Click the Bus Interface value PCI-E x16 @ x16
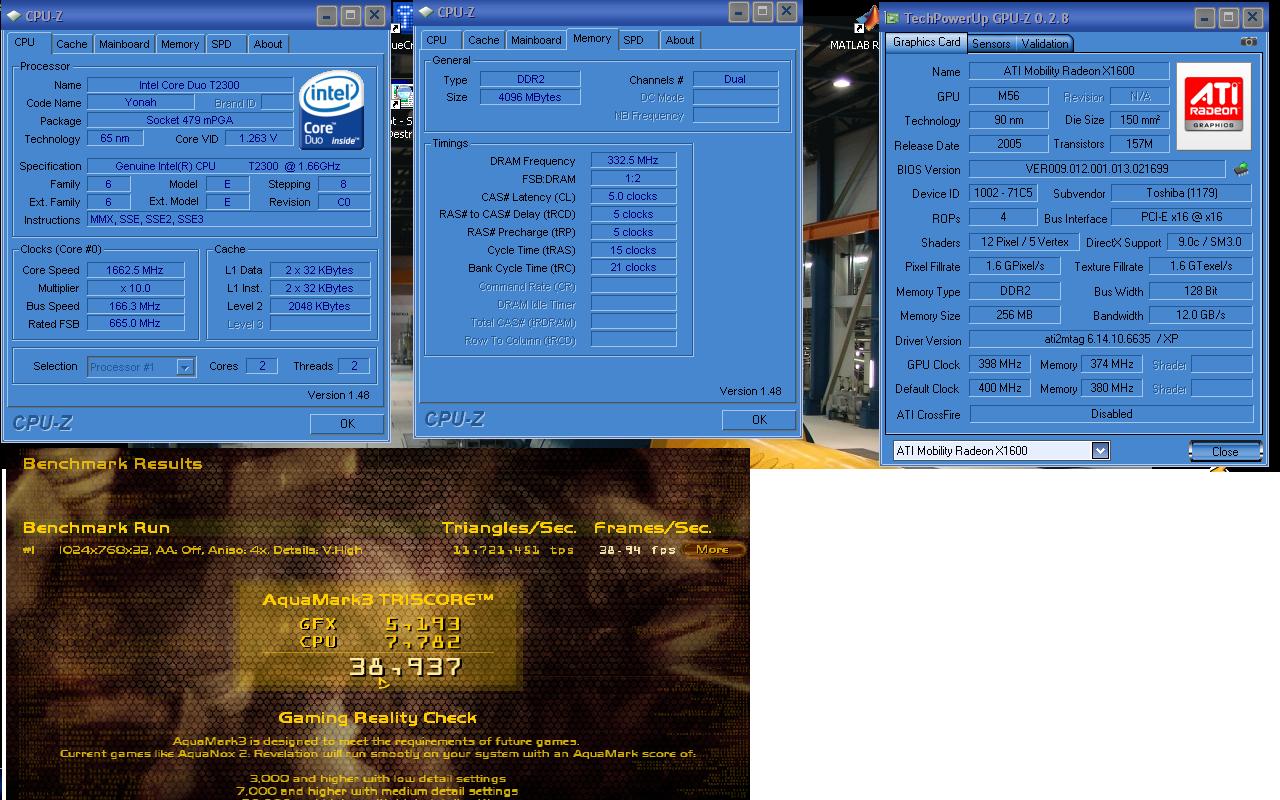Viewport: 1280px width, 800px height. tap(1182, 217)
